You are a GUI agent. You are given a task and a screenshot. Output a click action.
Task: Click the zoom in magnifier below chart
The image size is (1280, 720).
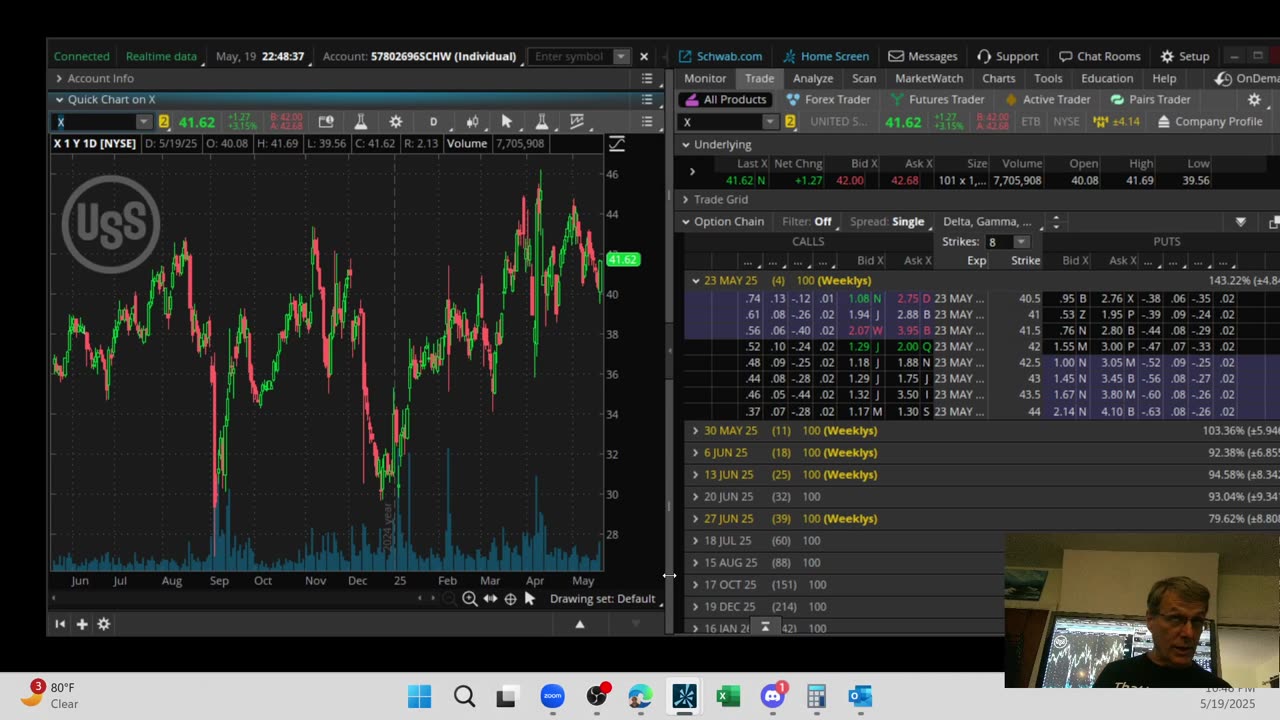(469, 599)
